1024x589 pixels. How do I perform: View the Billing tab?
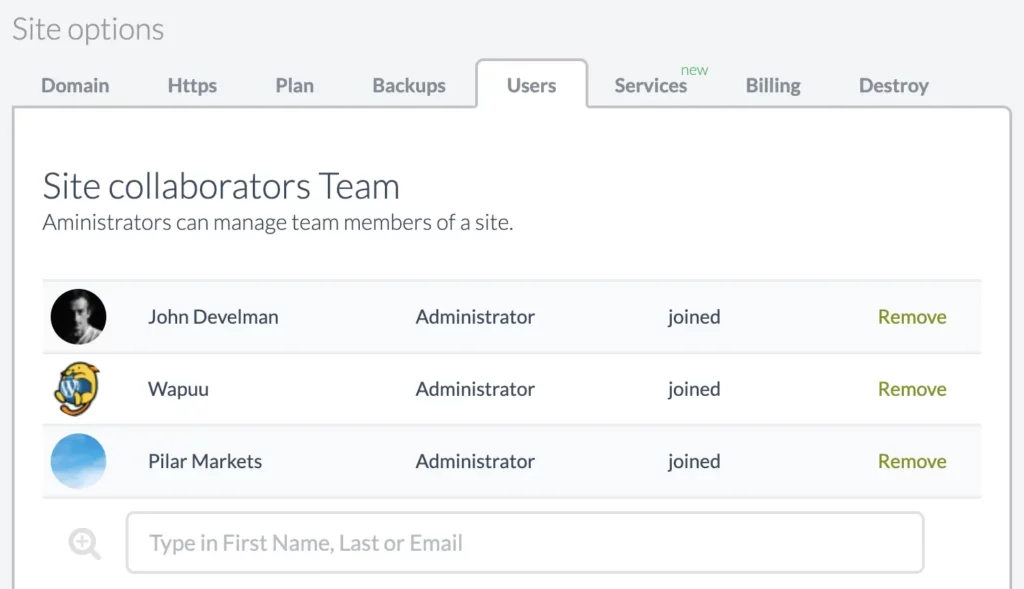pos(773,86)
